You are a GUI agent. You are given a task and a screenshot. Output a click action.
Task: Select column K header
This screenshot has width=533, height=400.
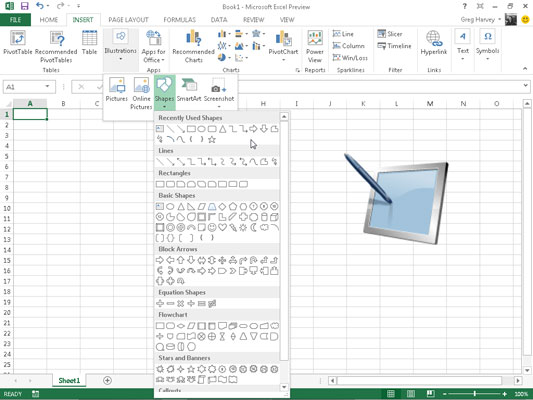[x=363, y=104]
